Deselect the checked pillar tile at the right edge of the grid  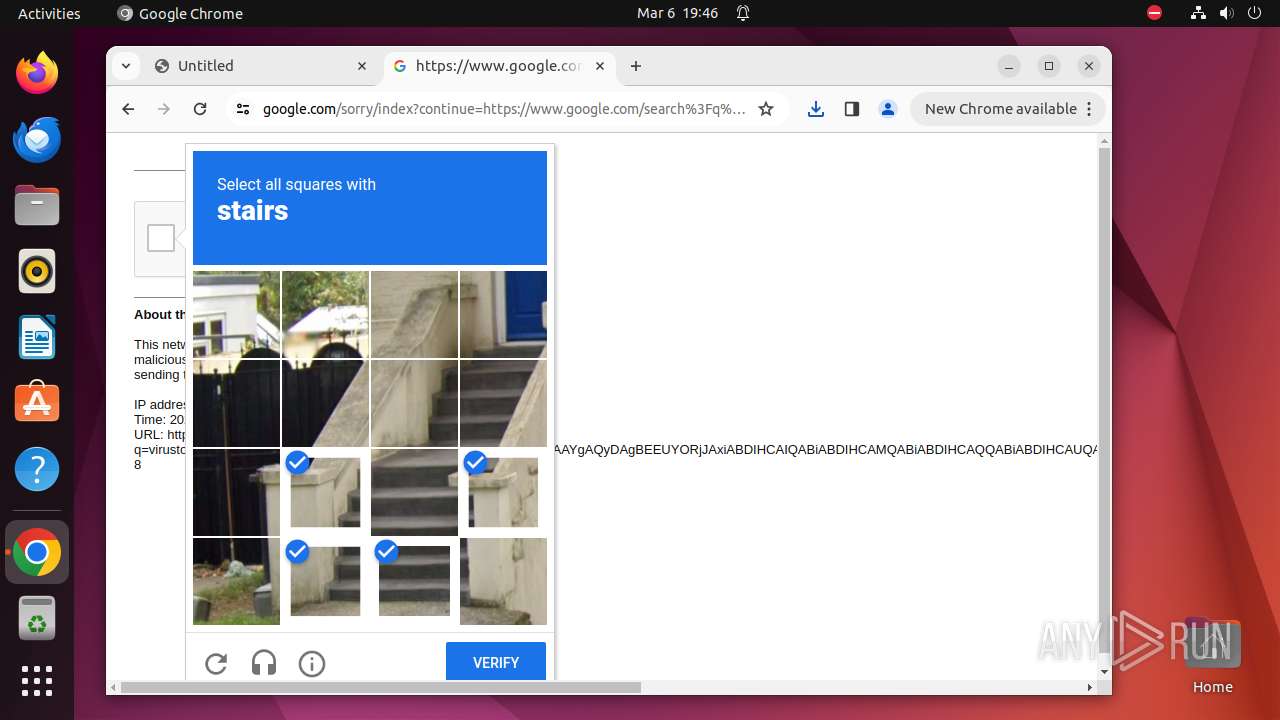[x=503, y=492]
